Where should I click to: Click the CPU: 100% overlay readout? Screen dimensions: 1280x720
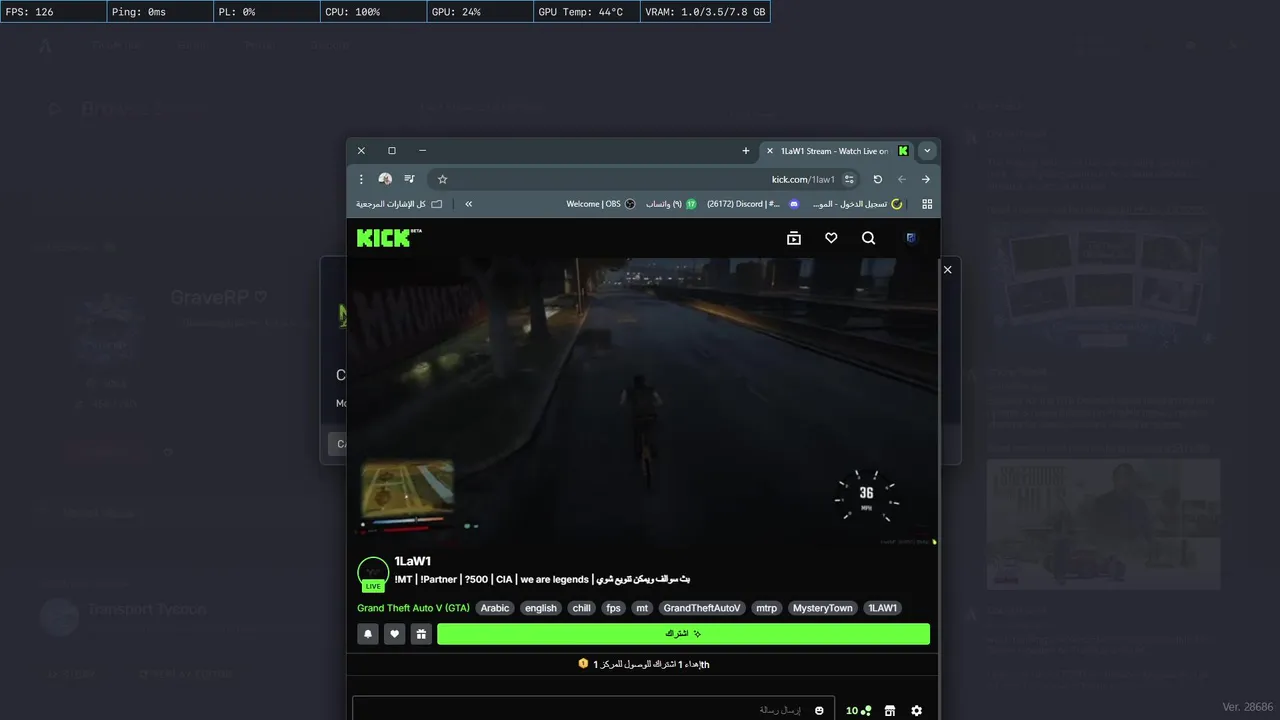tap(373, 12)
